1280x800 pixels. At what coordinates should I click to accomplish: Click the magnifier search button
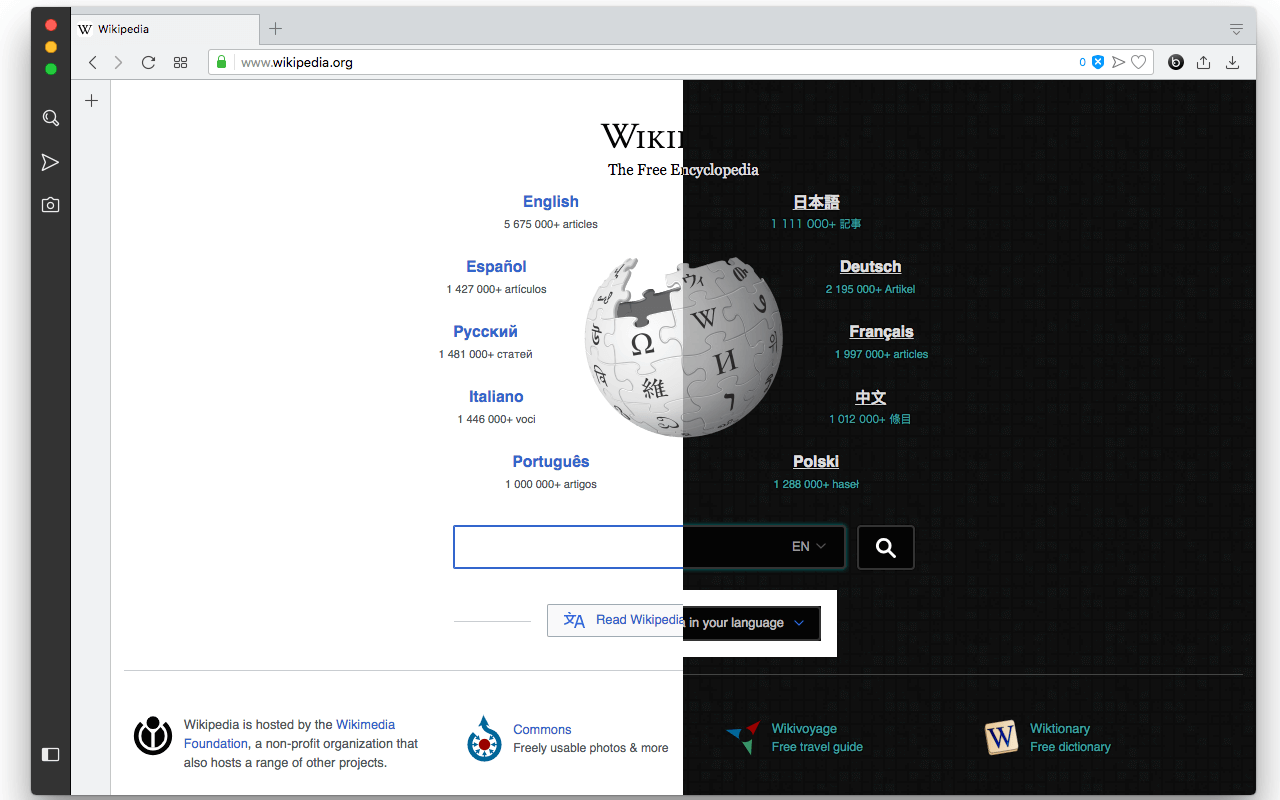coord(886,547)
